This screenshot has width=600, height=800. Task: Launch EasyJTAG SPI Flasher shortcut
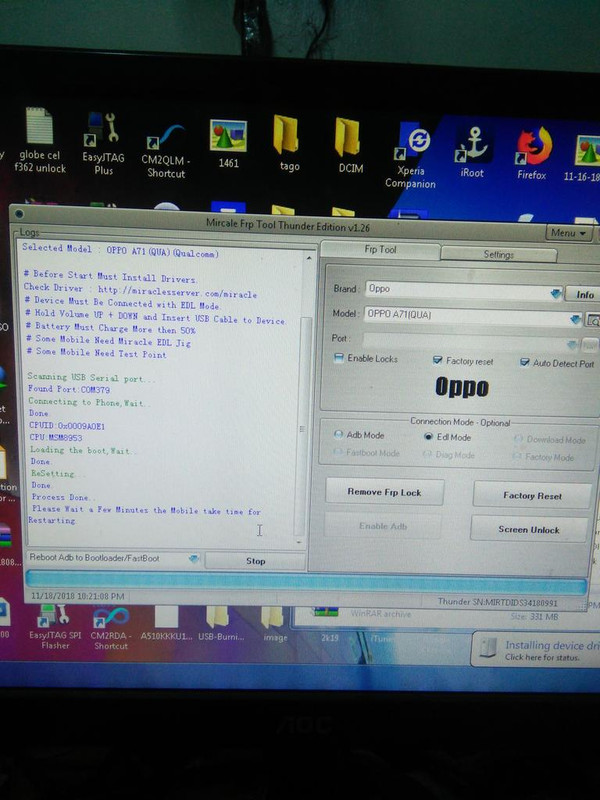pos(55,626)
